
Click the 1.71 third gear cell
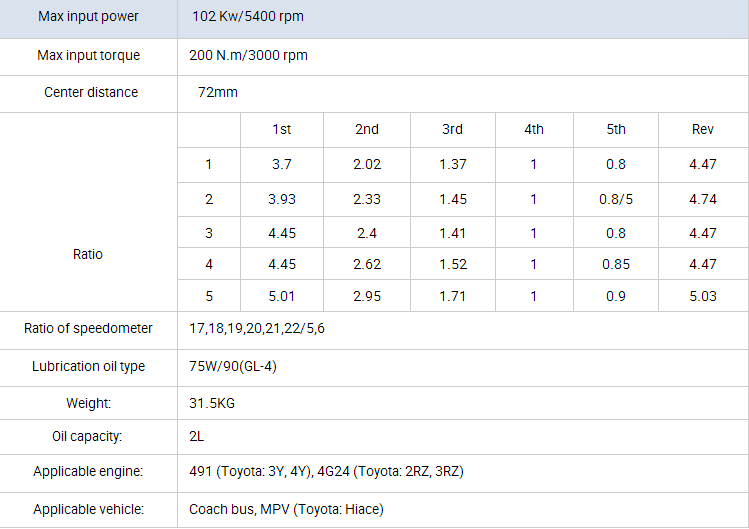coord(453,297)
